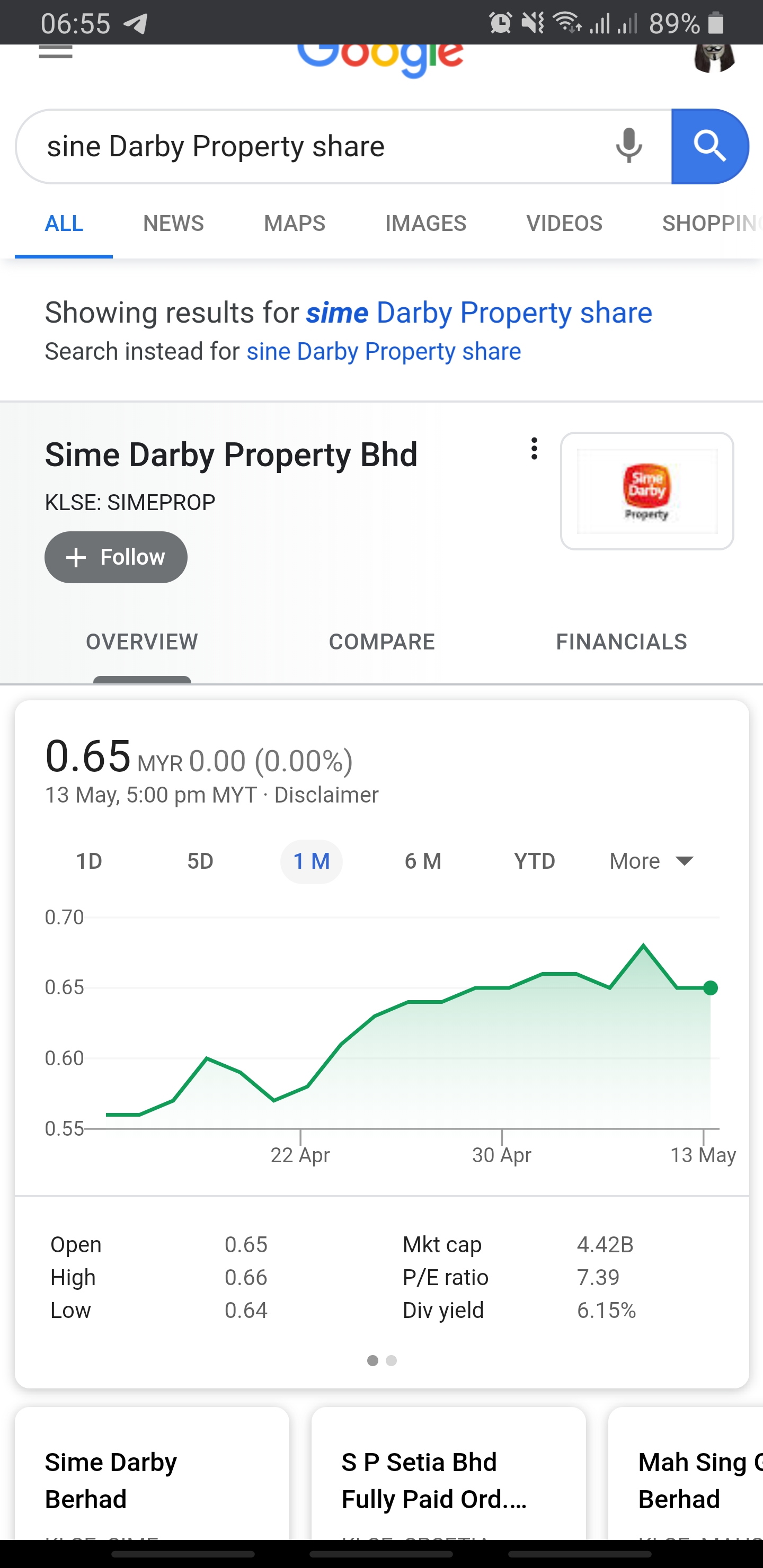Open the Disclaimer link
The width and height of the screenshot is (763, 1568).
tap(326, 795)
